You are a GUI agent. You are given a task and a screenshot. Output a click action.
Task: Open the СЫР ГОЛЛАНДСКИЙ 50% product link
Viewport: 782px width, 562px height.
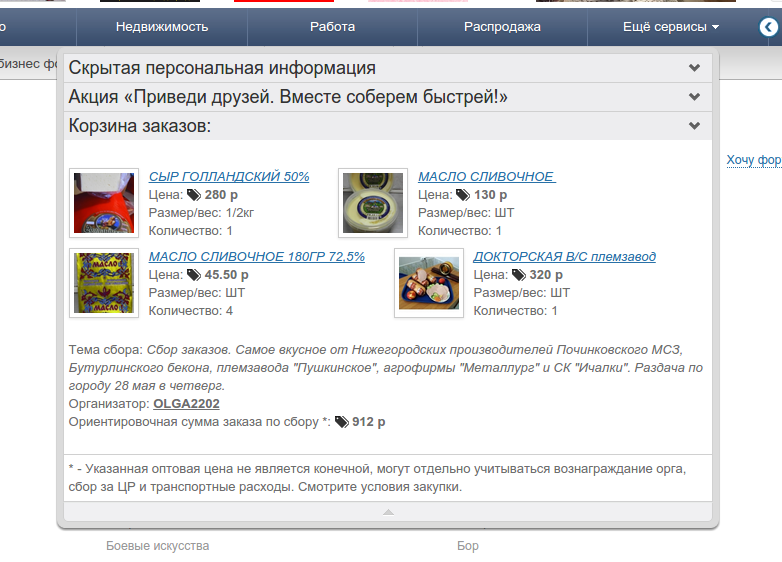coord(229,176)
